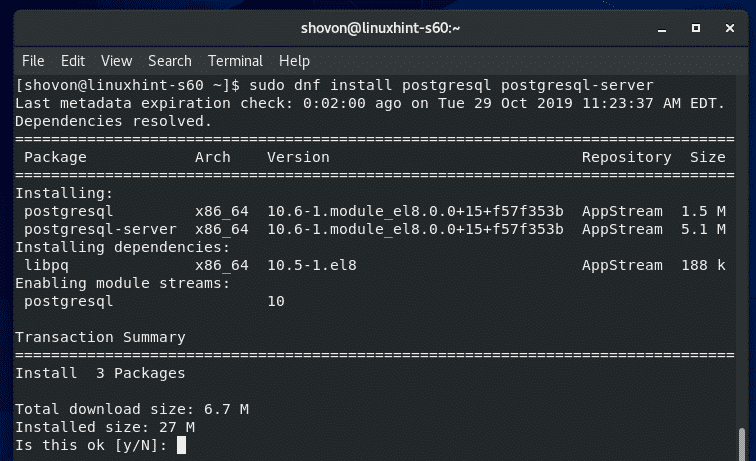Screen dimensions: 756x461
Task: Open the Terminal menu
Action: point(235,61)
